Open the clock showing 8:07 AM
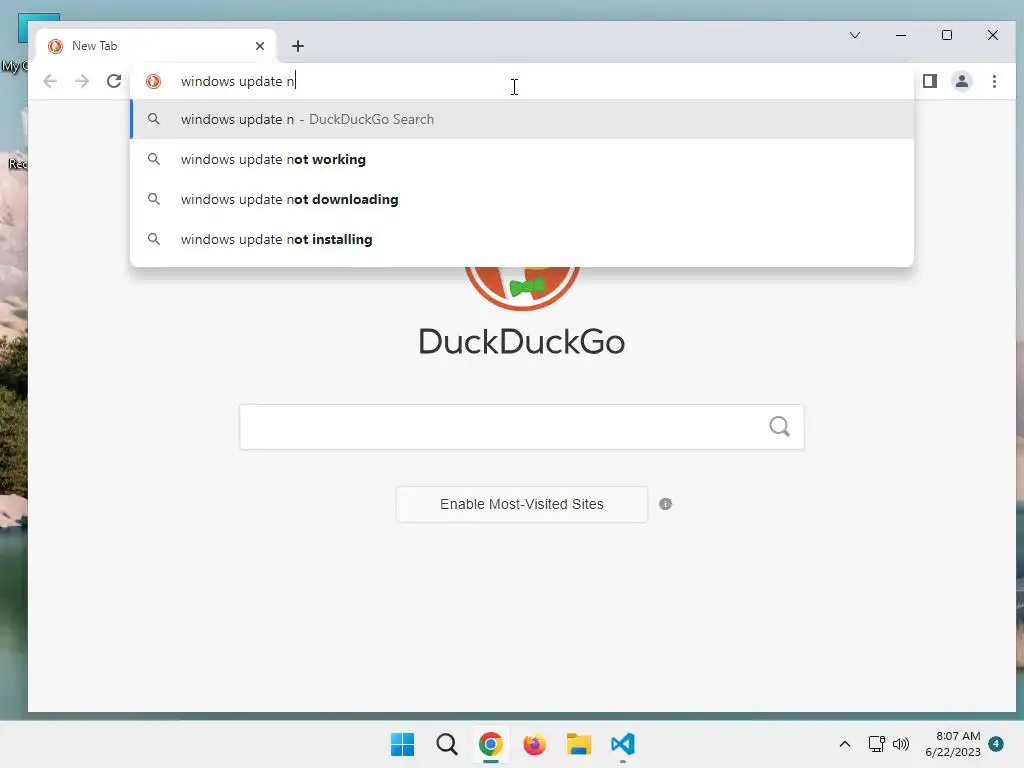The width and height of the screenshot is (1024, 768). (953, 744)
